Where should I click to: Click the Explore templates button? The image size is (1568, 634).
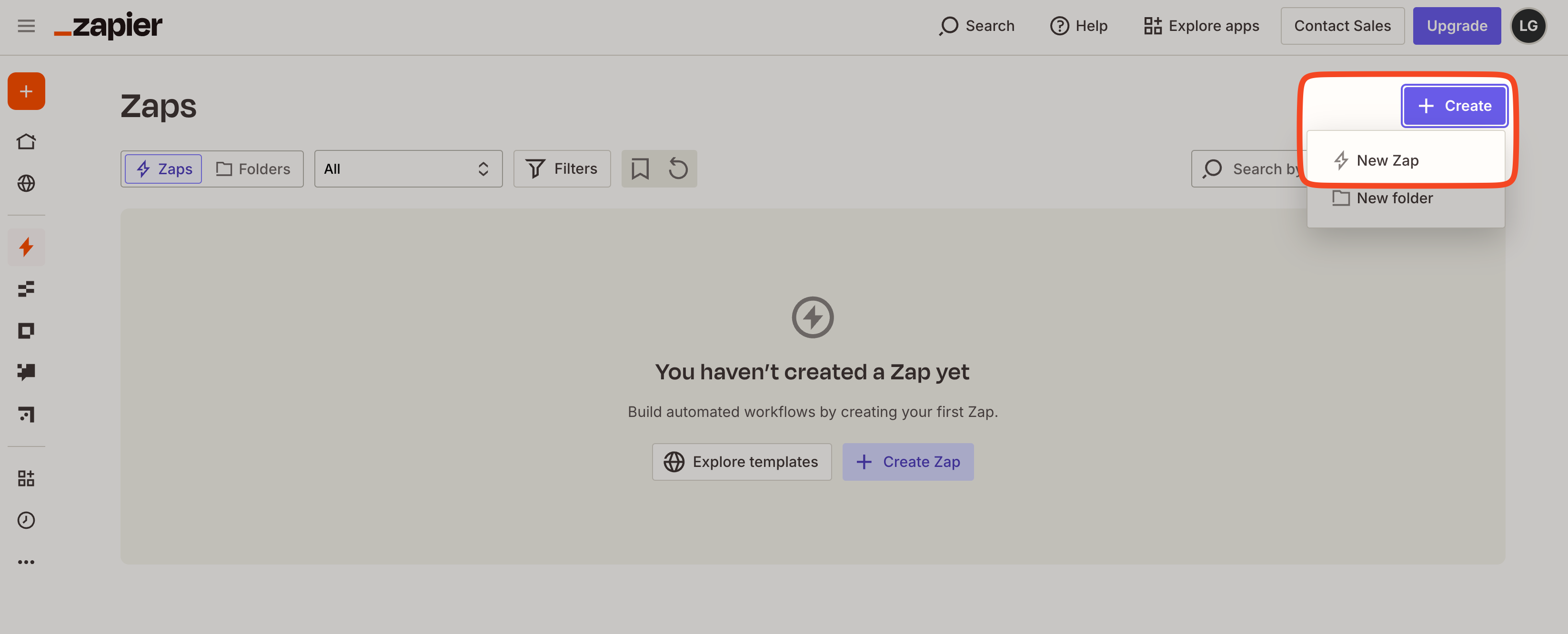742,462
